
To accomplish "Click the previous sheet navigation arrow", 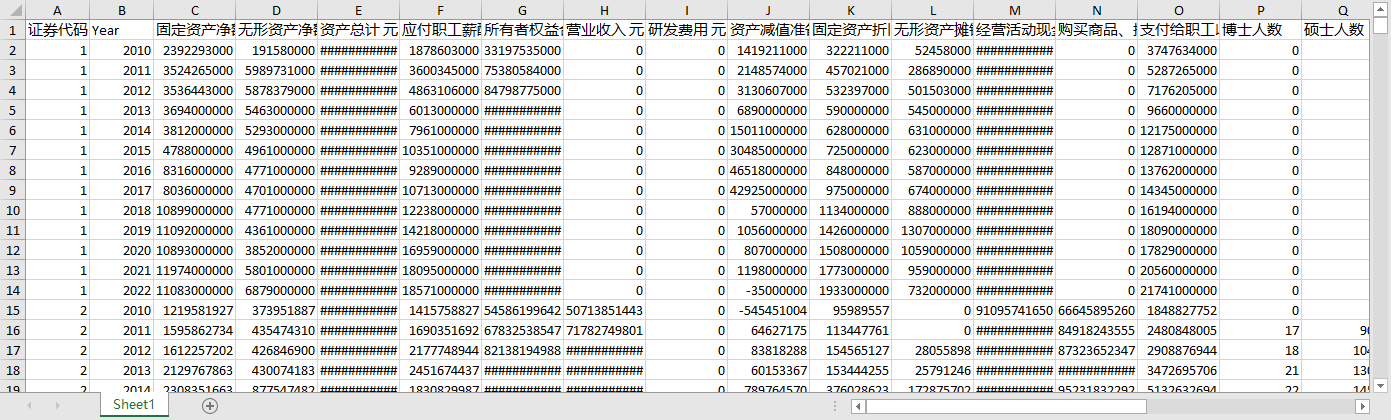I will click(x=29, y=406).
